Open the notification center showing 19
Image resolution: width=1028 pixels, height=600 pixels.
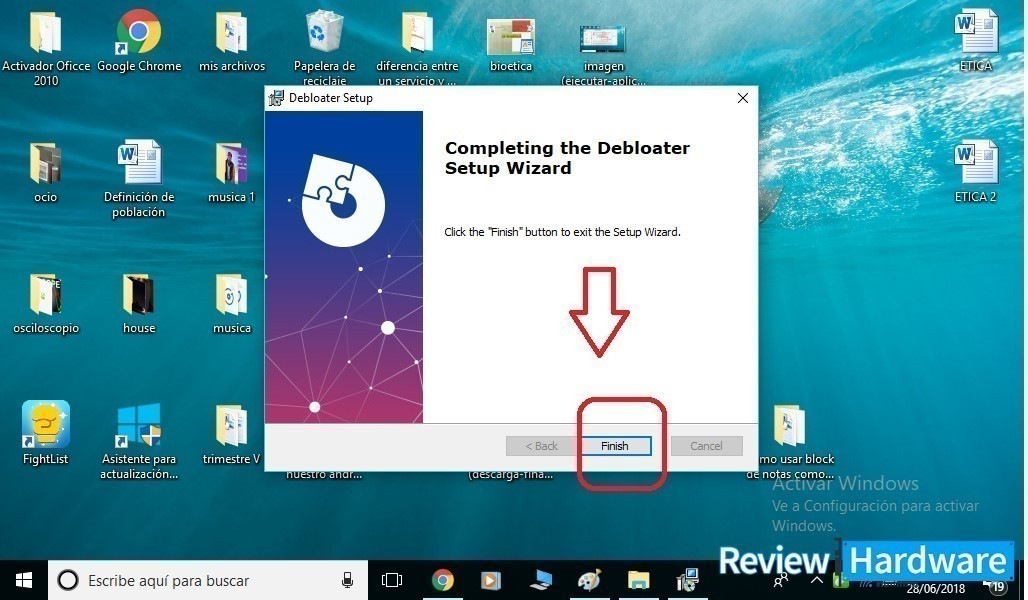tap(997, 584)
